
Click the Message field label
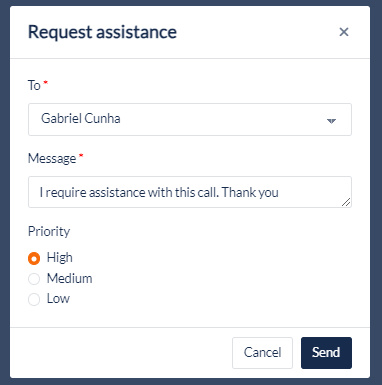pyautogui.click(x=52, y=159)
